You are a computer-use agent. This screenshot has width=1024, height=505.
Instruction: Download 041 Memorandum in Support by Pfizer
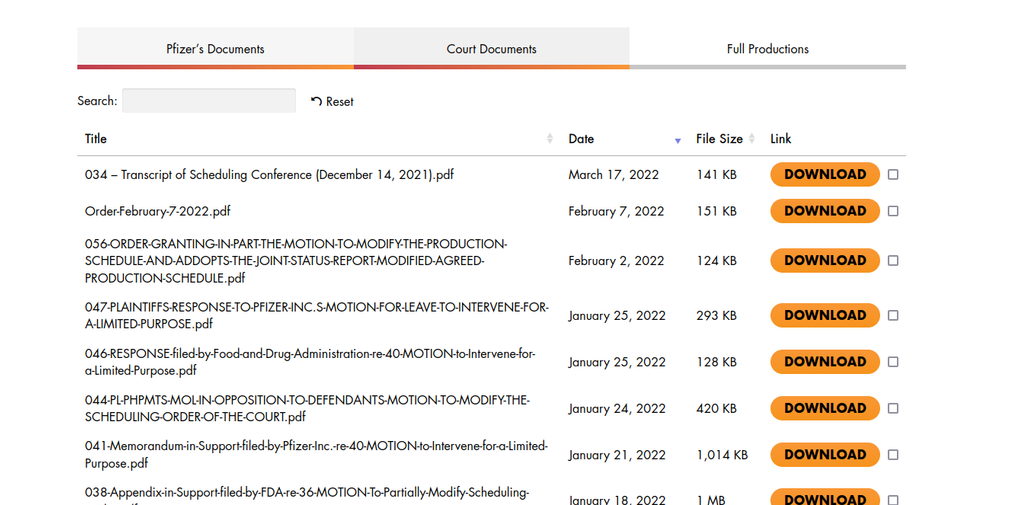click(x=824, y=455)
